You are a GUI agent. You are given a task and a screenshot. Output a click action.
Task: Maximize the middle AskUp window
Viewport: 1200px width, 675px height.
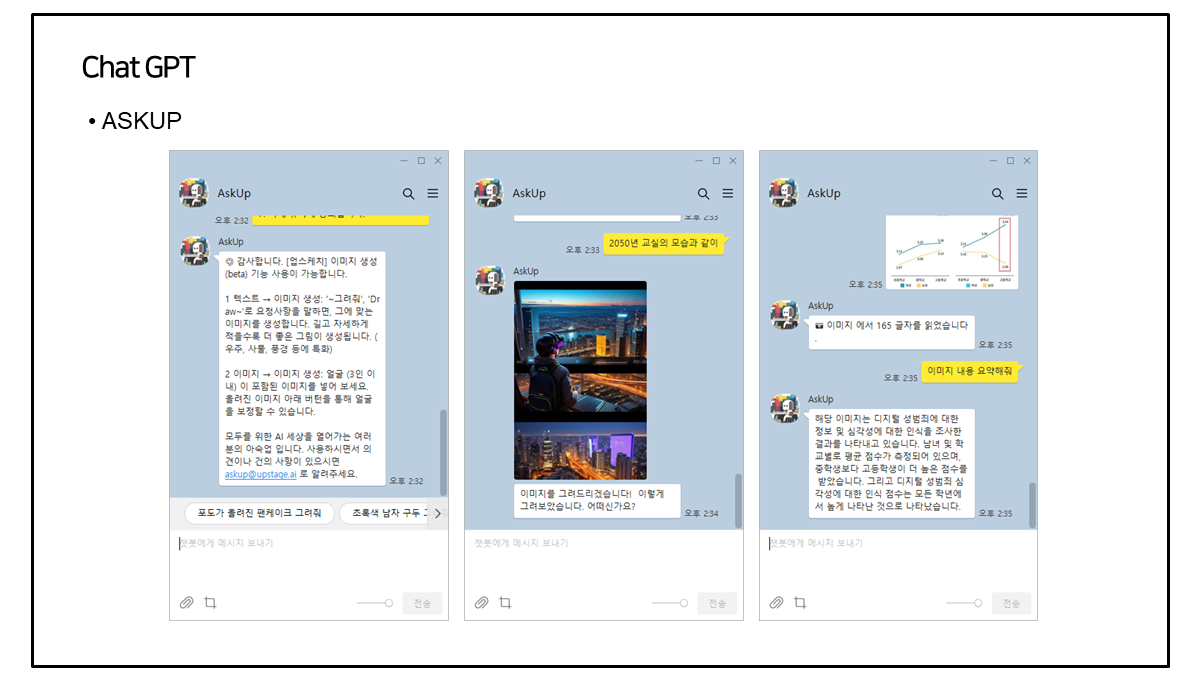click(716, 160)
